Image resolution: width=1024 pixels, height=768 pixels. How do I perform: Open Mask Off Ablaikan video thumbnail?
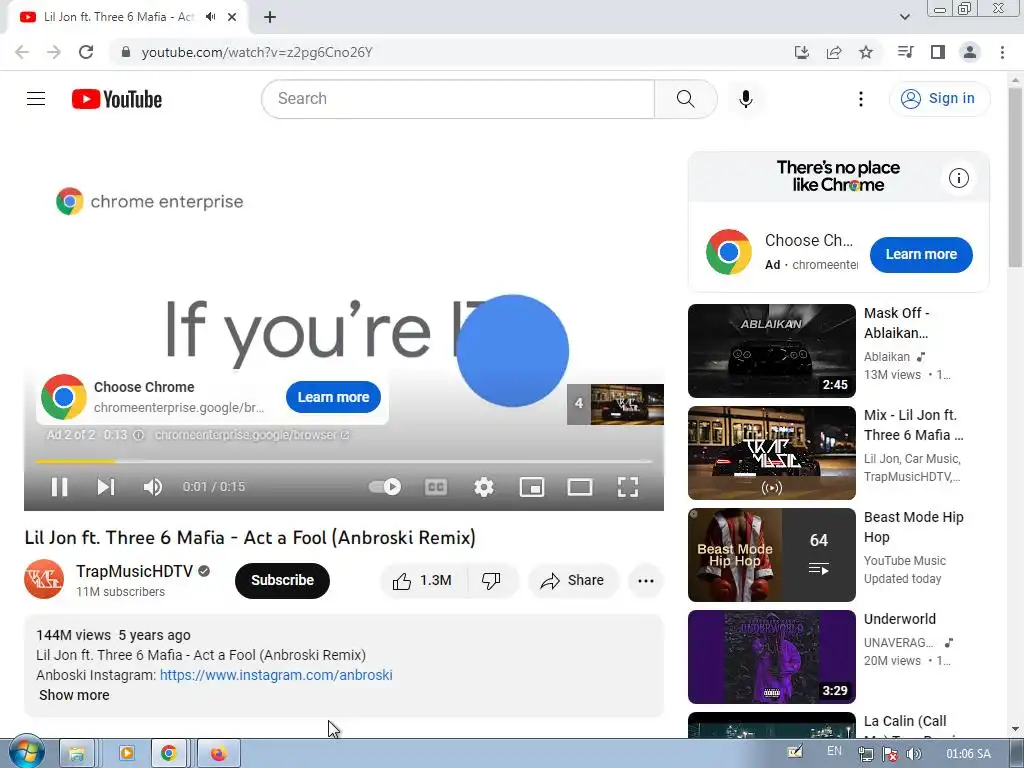(771, 351)
